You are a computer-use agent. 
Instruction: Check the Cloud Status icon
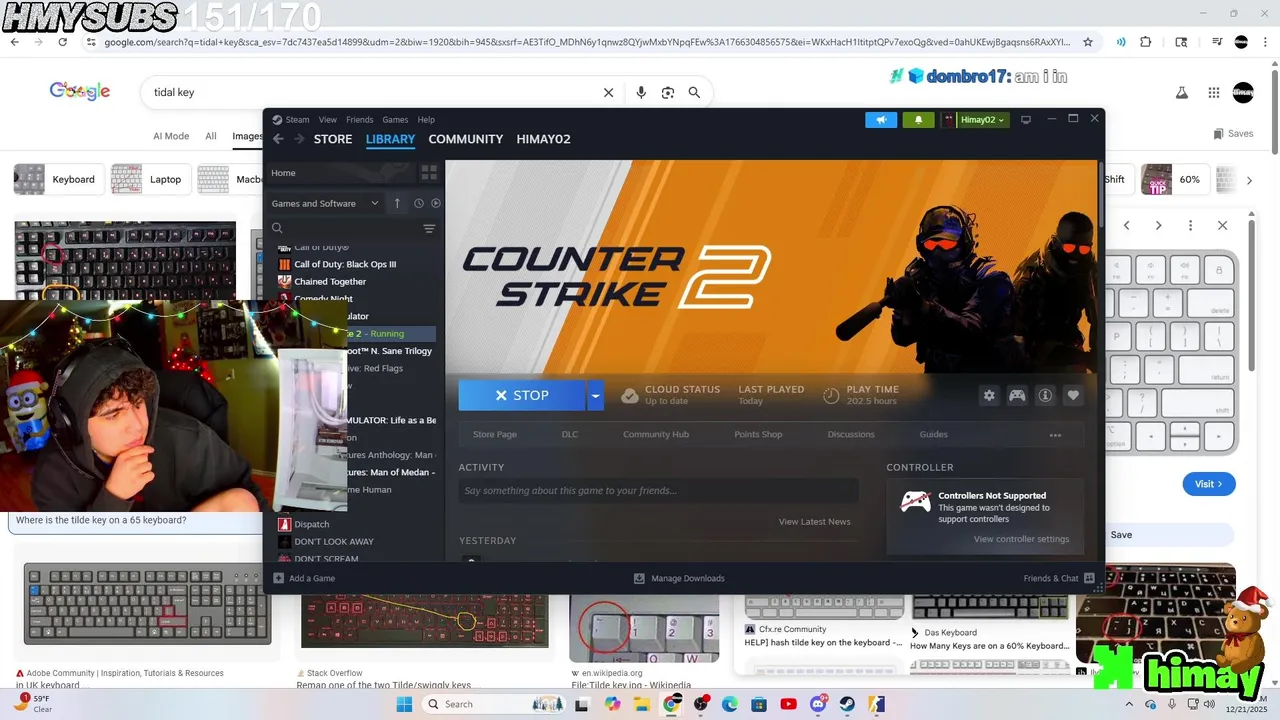pyautogui.click(x=630, y=396)
